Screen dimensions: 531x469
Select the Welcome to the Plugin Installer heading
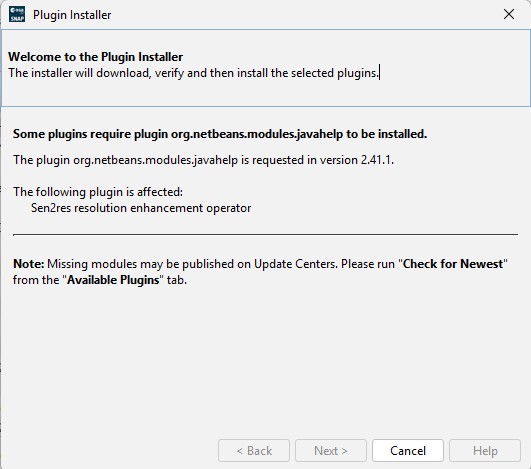point(95,57)
